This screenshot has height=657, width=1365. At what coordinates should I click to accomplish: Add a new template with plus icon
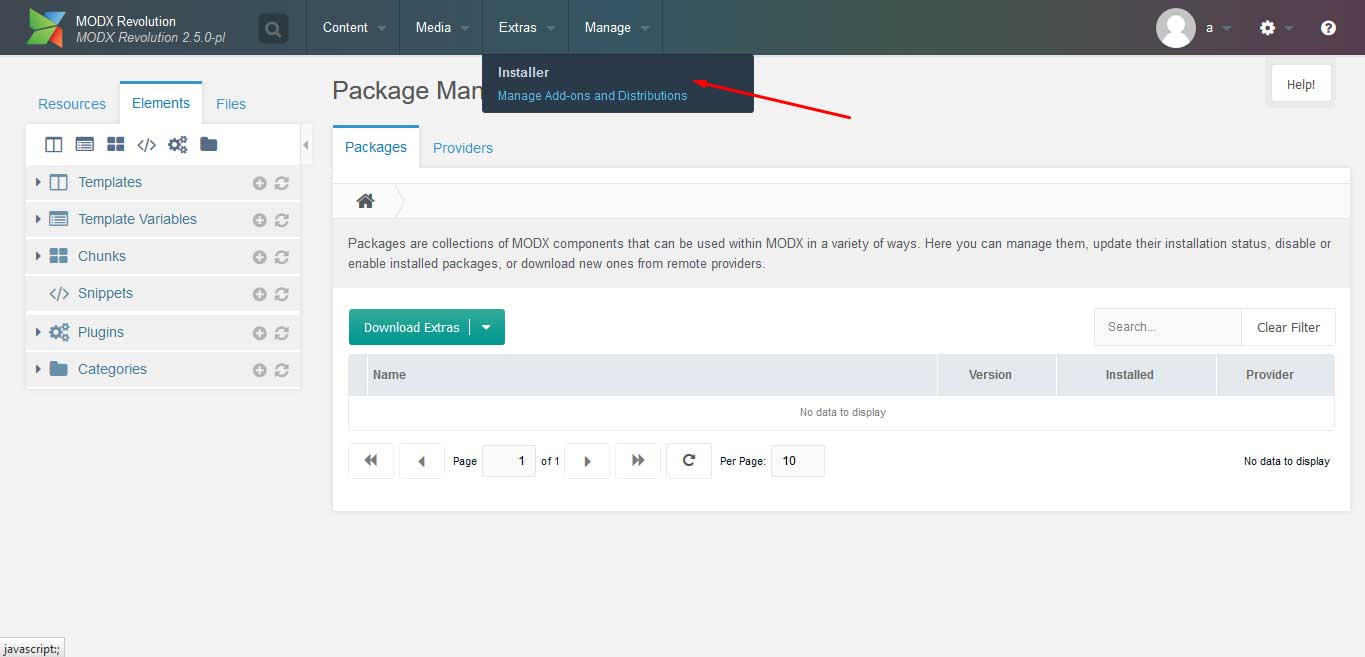click(259, 183)
